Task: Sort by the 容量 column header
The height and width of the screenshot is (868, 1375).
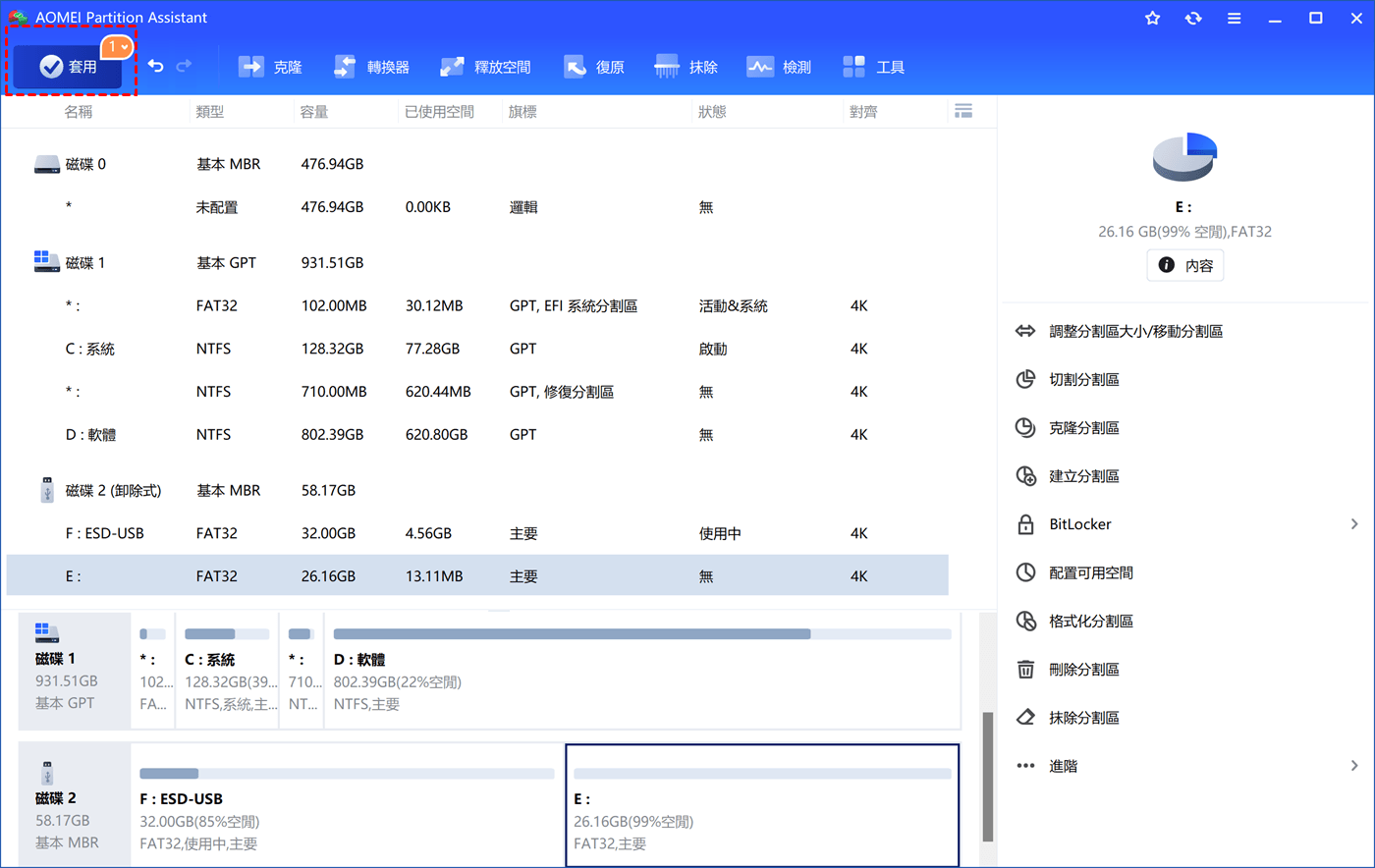Action: click(x=314, y=112)
